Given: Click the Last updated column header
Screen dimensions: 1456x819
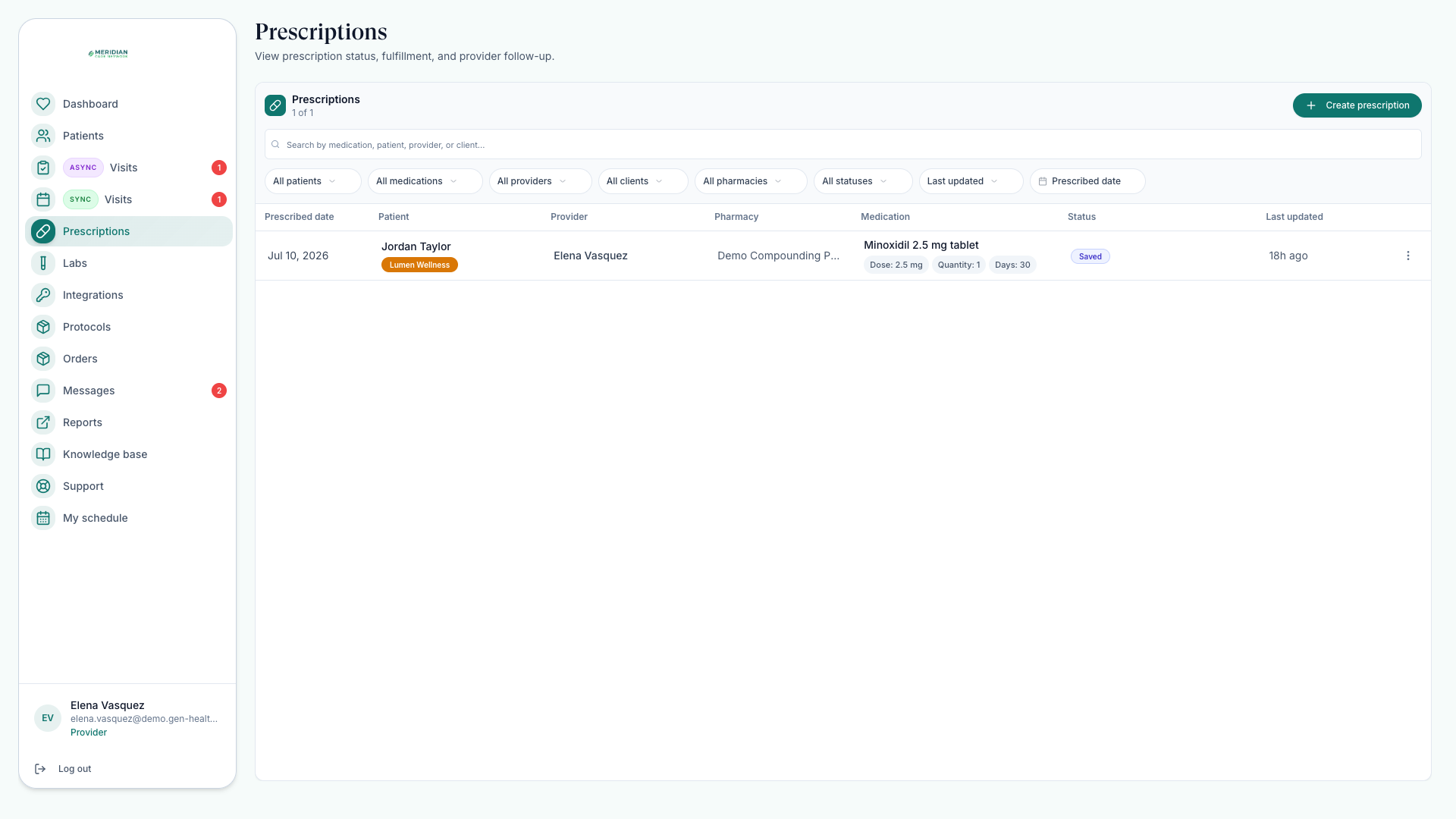Looking at the screenshot, I should click(x=1294, y=217).
